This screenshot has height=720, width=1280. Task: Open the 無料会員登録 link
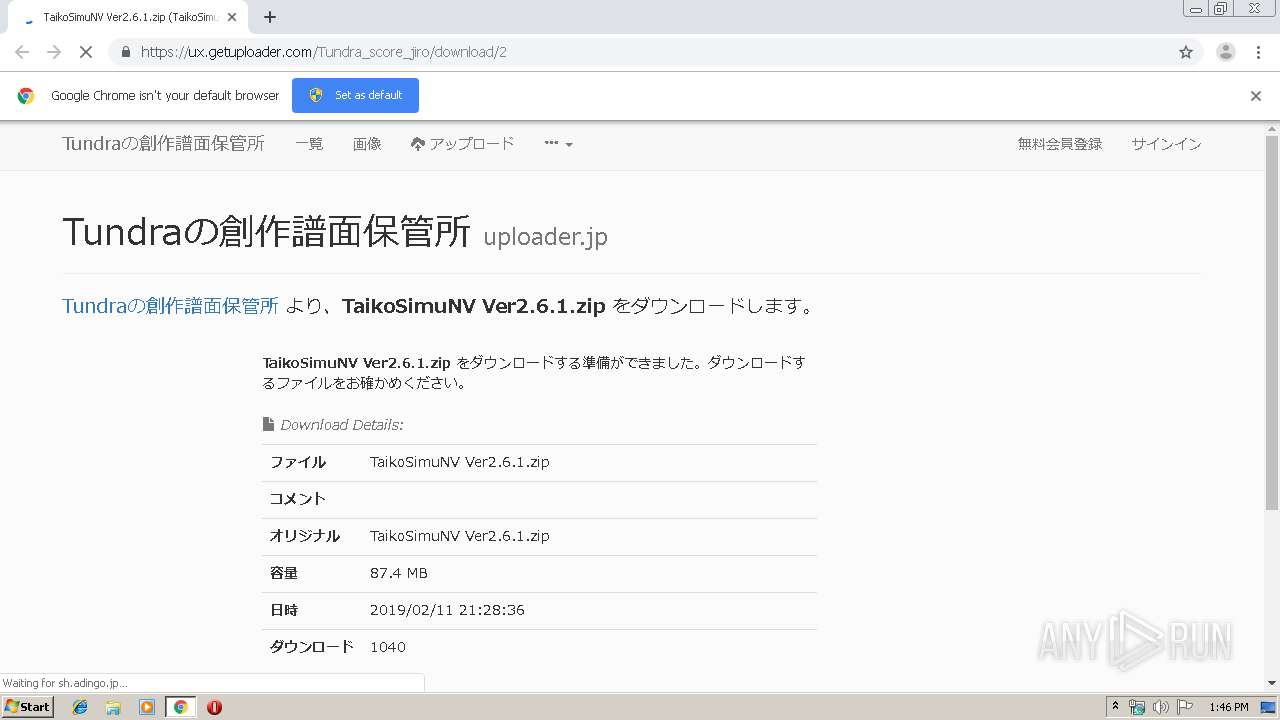point(1060,144)
